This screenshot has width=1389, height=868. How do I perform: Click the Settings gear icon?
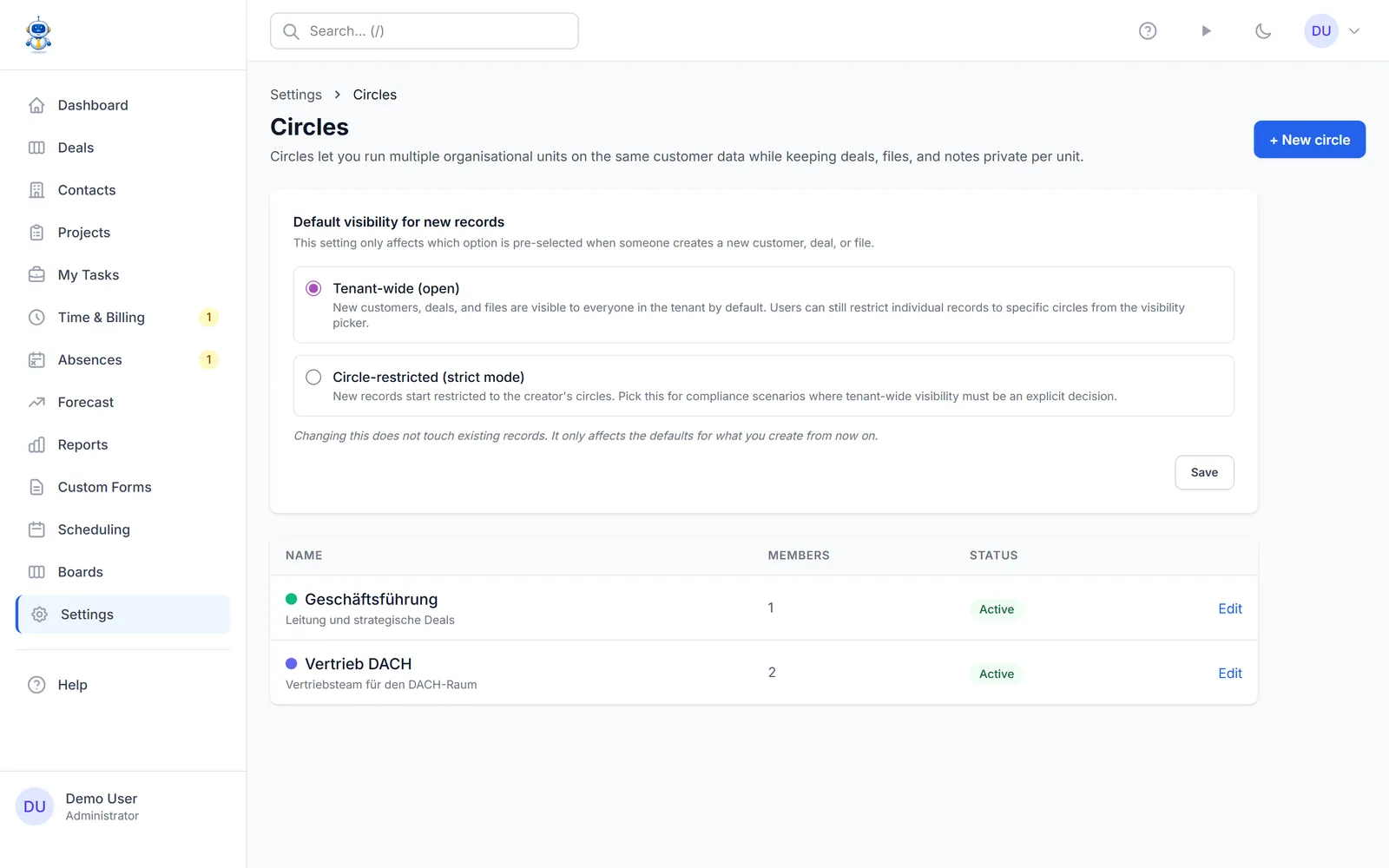39,615
